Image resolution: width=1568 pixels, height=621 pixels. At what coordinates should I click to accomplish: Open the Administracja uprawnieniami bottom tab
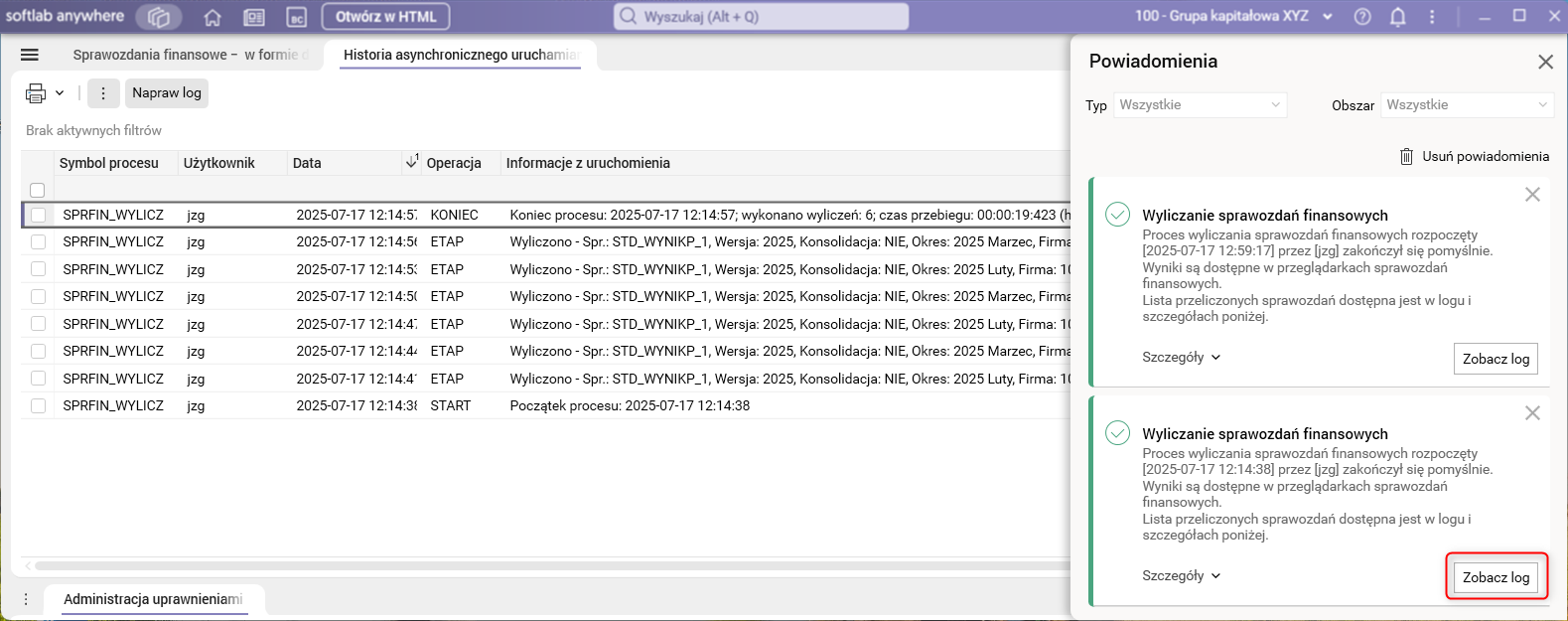point(153,599)
